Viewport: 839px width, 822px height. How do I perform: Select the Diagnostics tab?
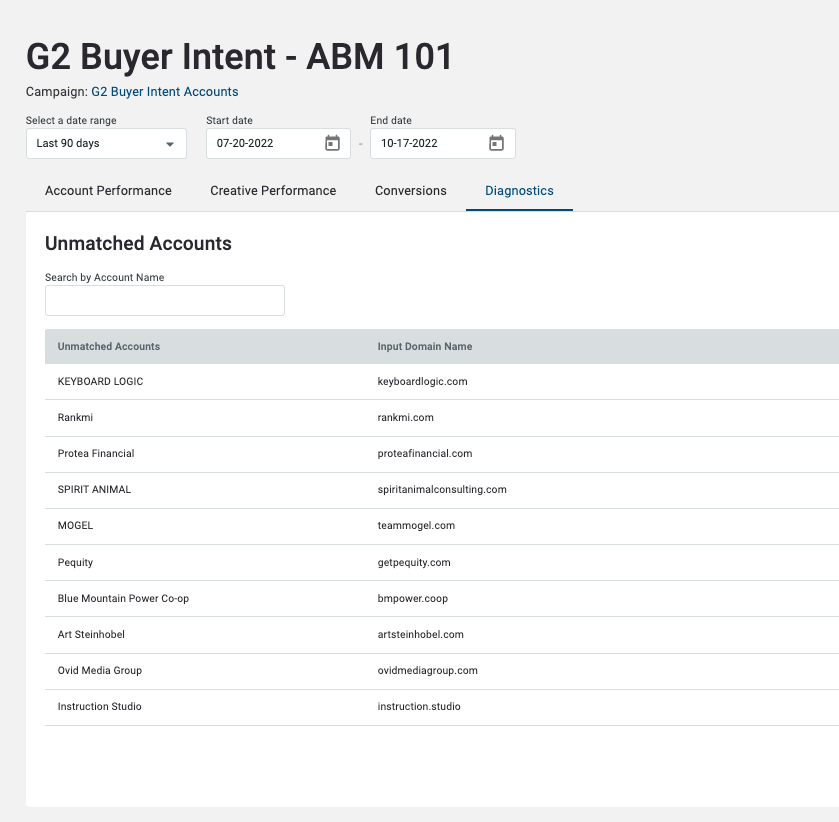519,191
